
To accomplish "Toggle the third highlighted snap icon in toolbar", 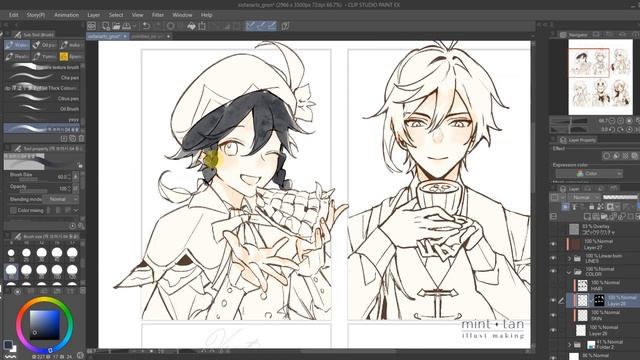I will (x=271, y=26).
